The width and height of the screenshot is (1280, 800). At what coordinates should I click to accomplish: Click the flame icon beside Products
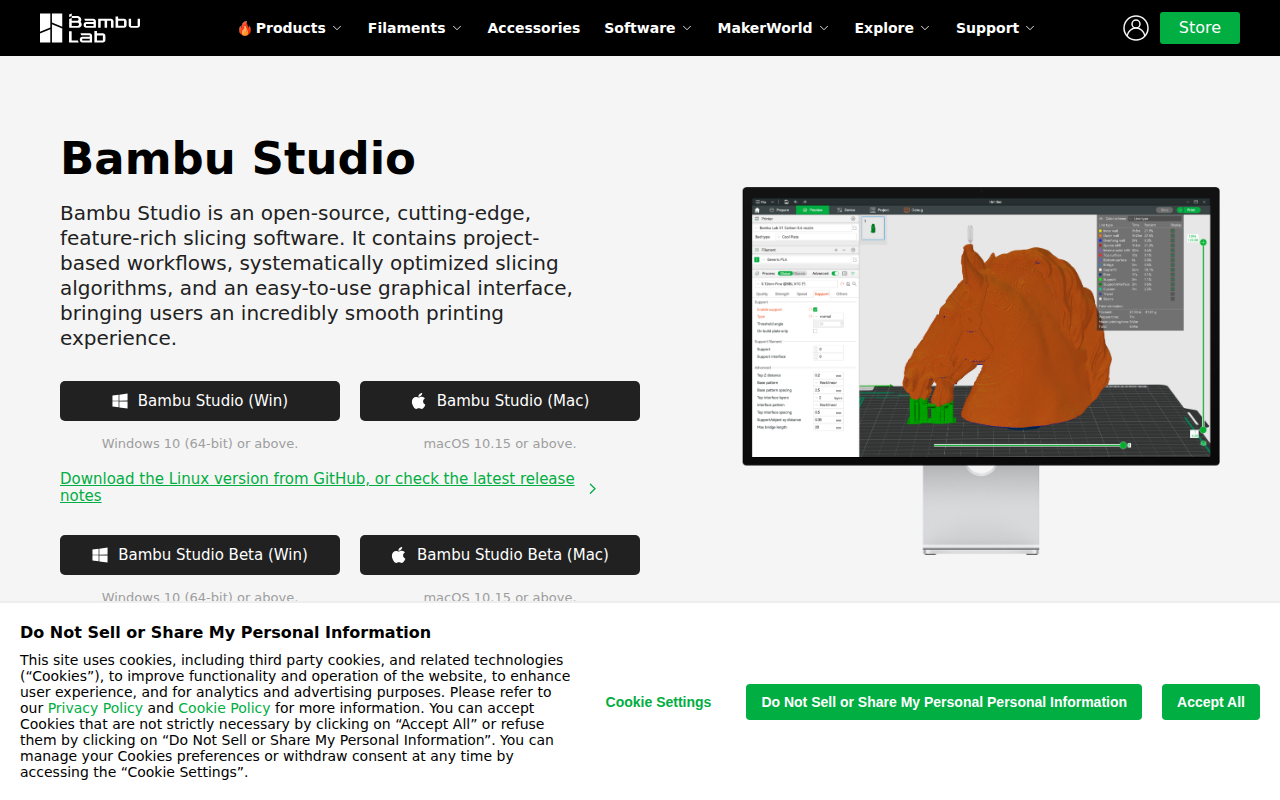245,28
